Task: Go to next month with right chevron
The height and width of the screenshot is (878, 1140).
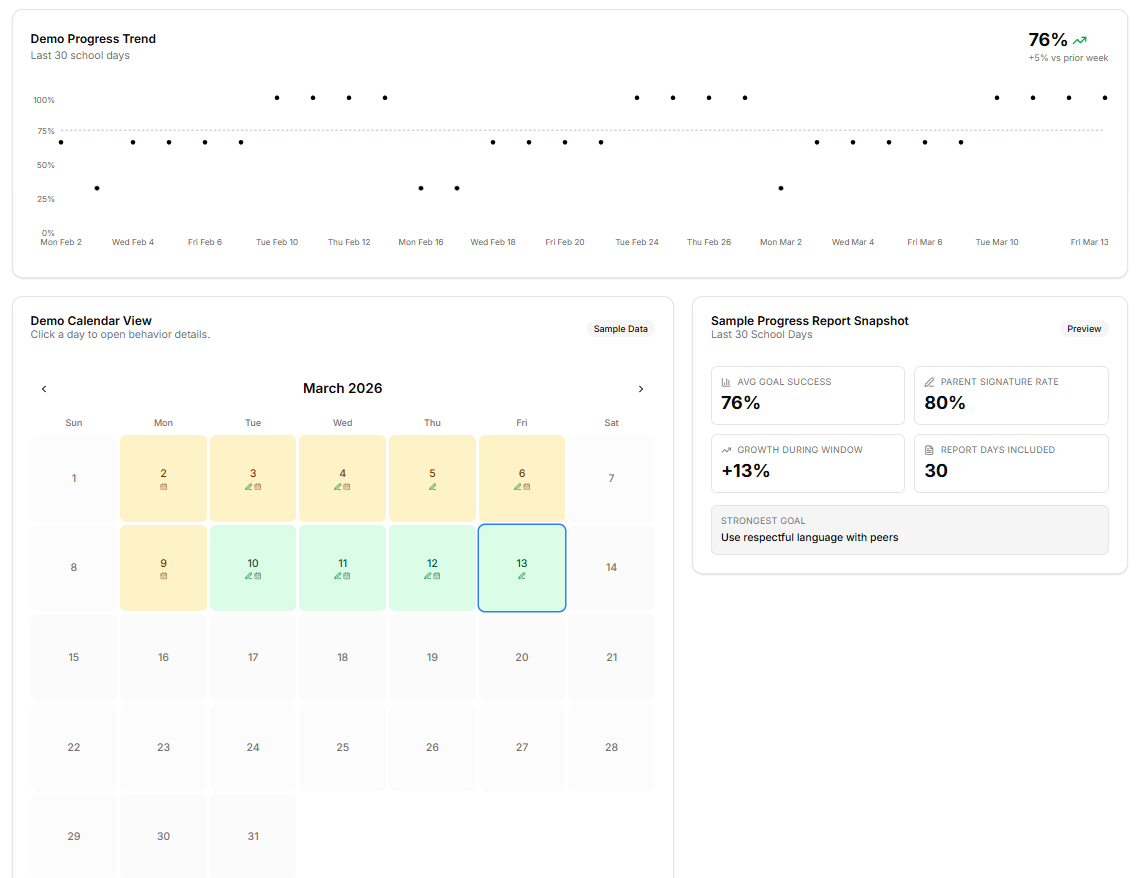Action: point(641,388)
